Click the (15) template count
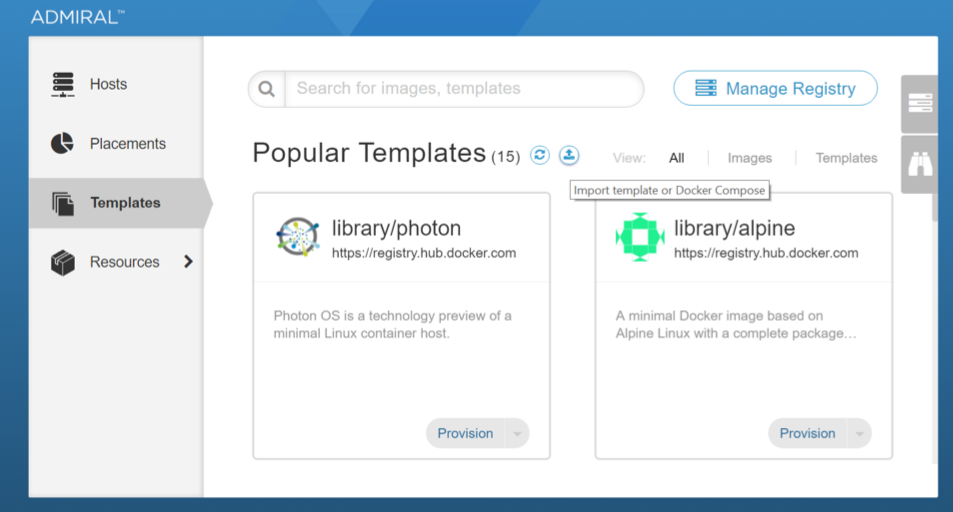 point(506,157)
